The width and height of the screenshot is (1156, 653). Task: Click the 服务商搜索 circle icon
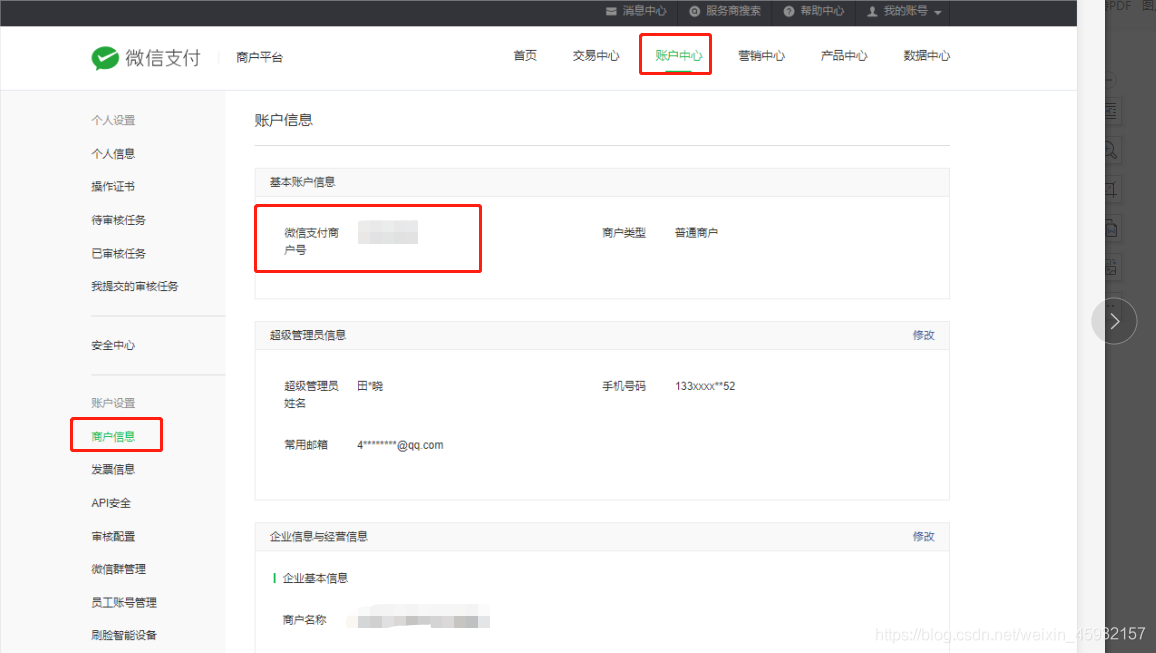point(692,12)
